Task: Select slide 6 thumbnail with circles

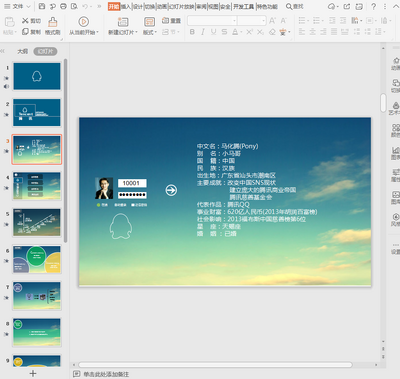Action: 37,259
